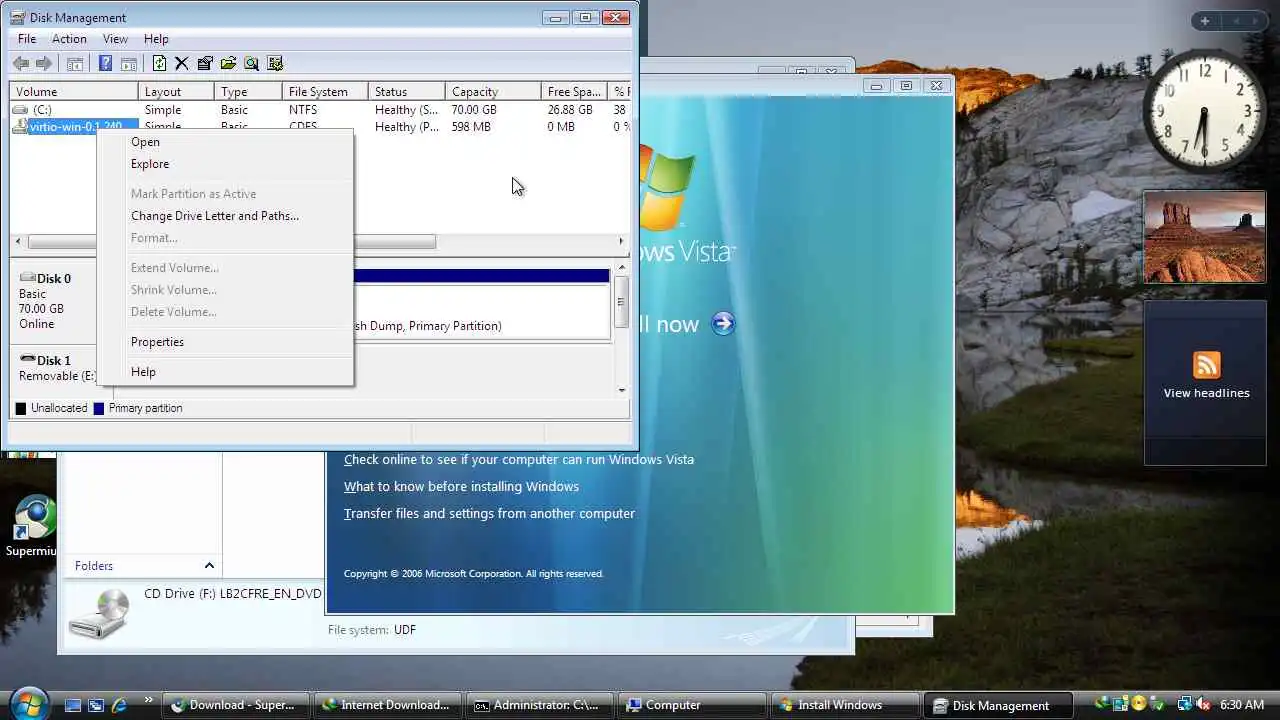Expand the quick launch overflow chevron
Screen dimensions: 1280x720
pyautogui.click(x=149, y=700)
